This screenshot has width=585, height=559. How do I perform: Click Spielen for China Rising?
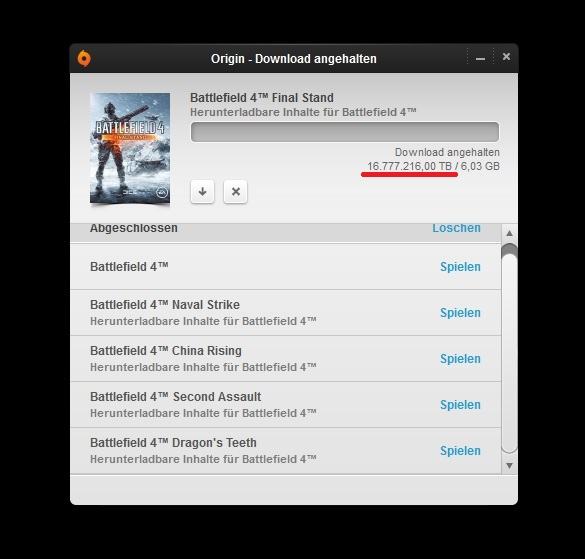pos(460,359)
